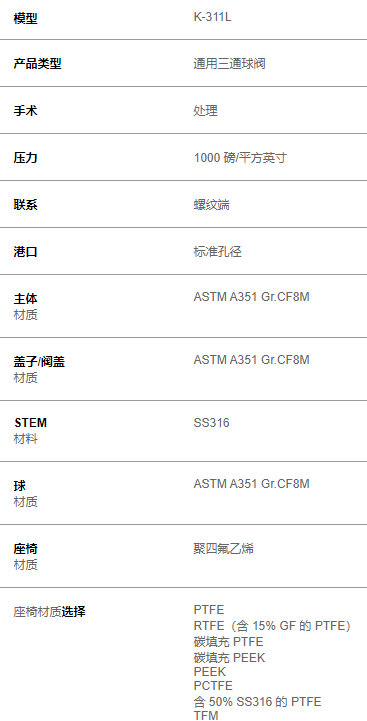The width and height of the screenshot is (367, 721).
Task: Select the 1000 磅/平方英寸 pressure value
Action: tap(240, 158)
